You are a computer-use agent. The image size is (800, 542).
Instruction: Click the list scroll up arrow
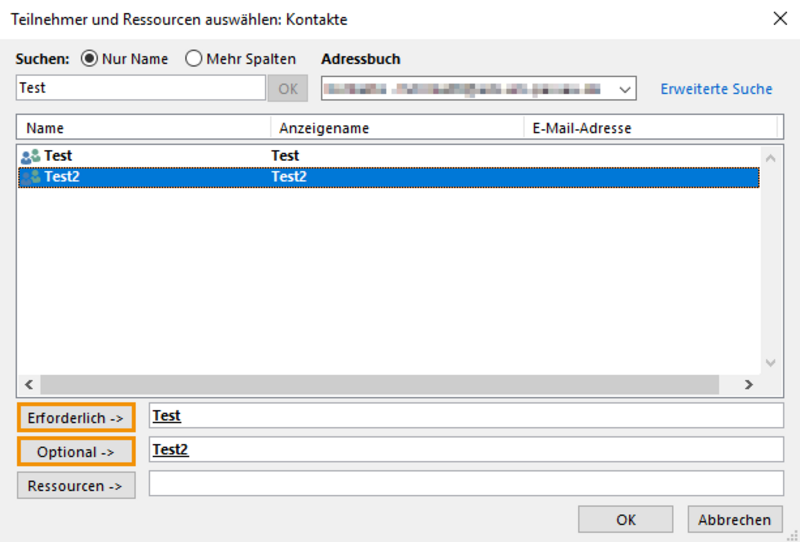point(770,158)
